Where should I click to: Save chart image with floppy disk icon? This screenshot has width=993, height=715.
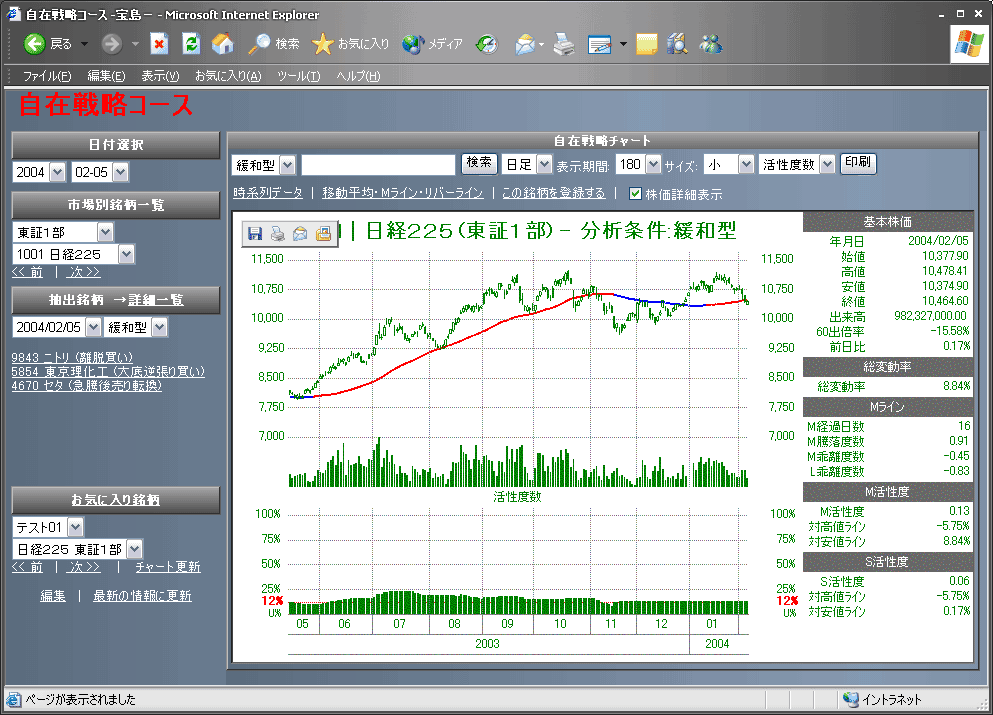255,234
